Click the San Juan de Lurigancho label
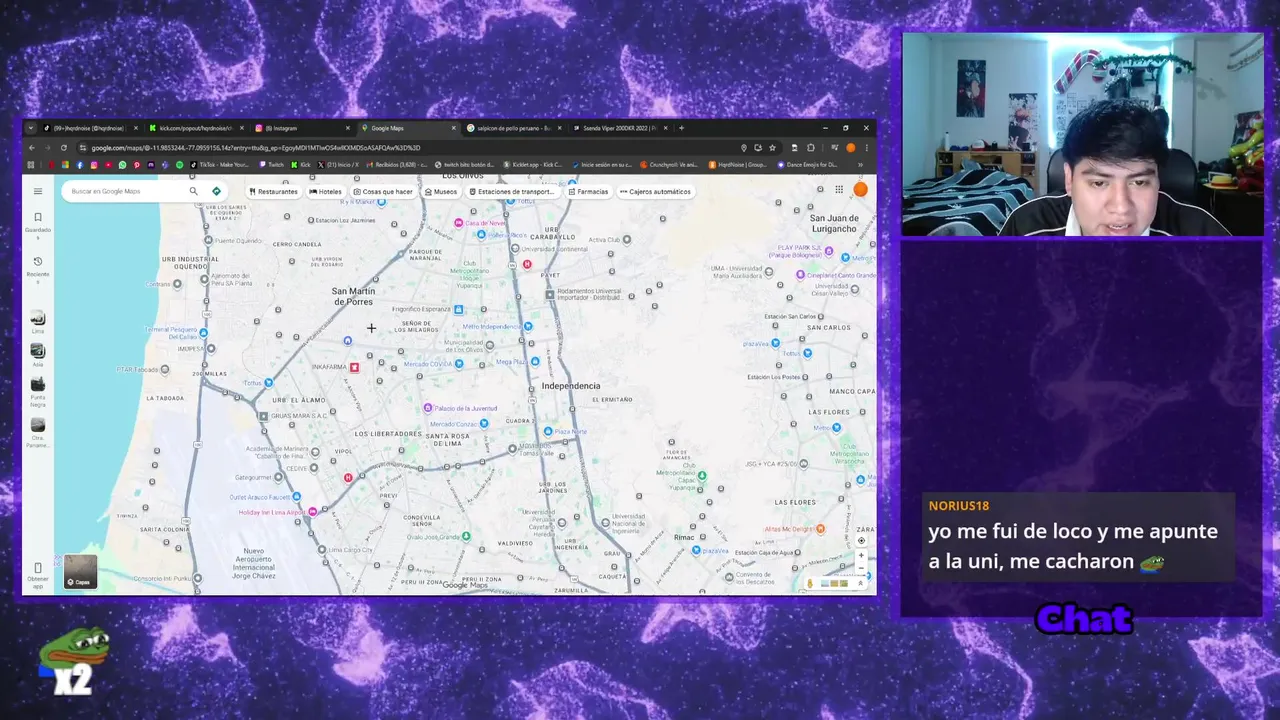Viewport: 1280px width, 720px height. (834, 223)
